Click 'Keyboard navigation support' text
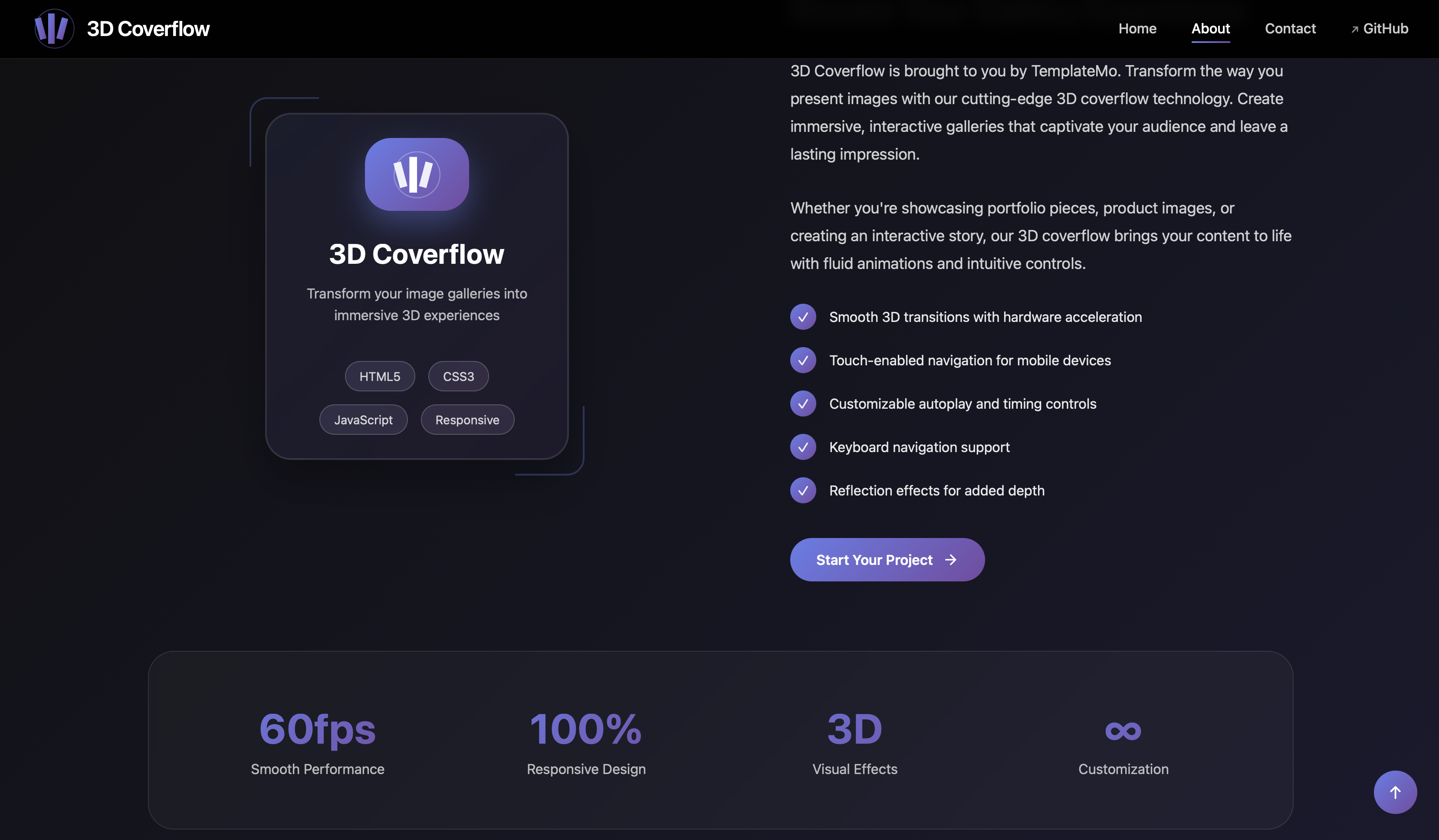Viewport: 1439px width, 840px height. [x=920, y=447]
